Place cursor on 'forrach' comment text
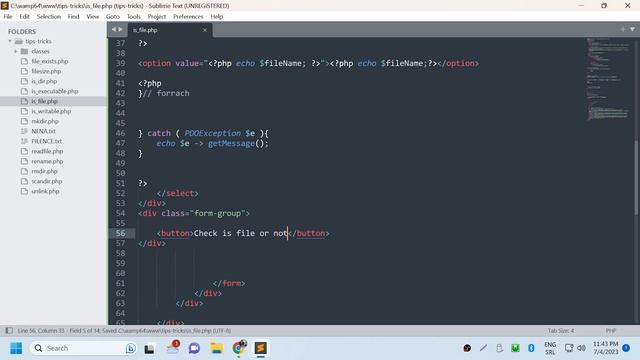The height and width of the screenshot is (360, 640). tap(173, 93)
